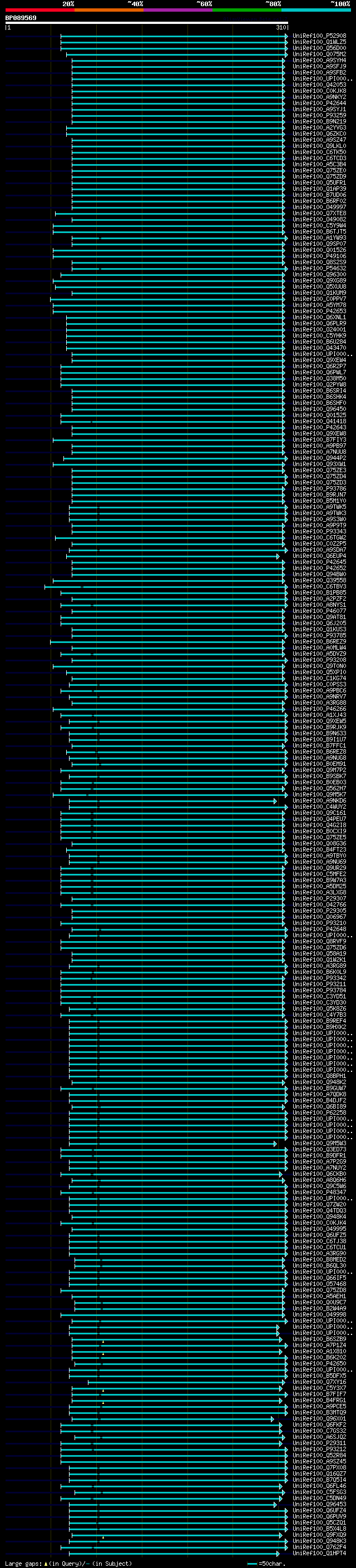Select hit label UniRef100_Q1KUS3
This screenshot has height=1568, width=356.
(x=319, y=629)
